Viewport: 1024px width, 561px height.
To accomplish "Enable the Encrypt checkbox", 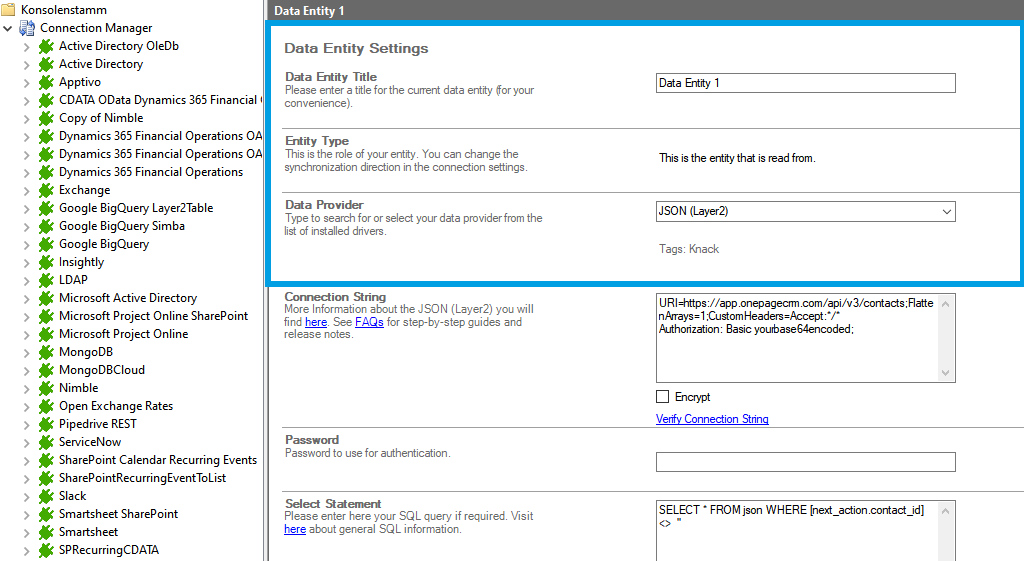I will [x=663, y=397].
